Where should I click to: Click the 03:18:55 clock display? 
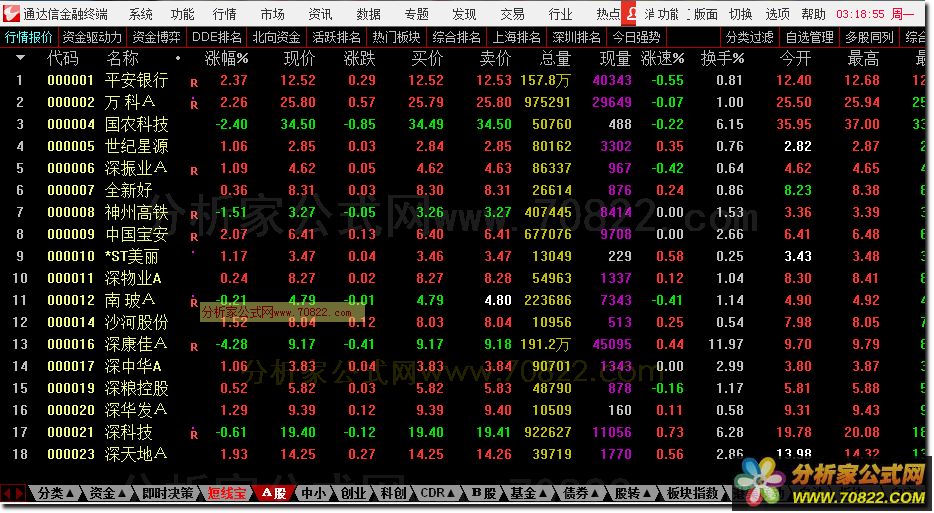coord(861,14)
